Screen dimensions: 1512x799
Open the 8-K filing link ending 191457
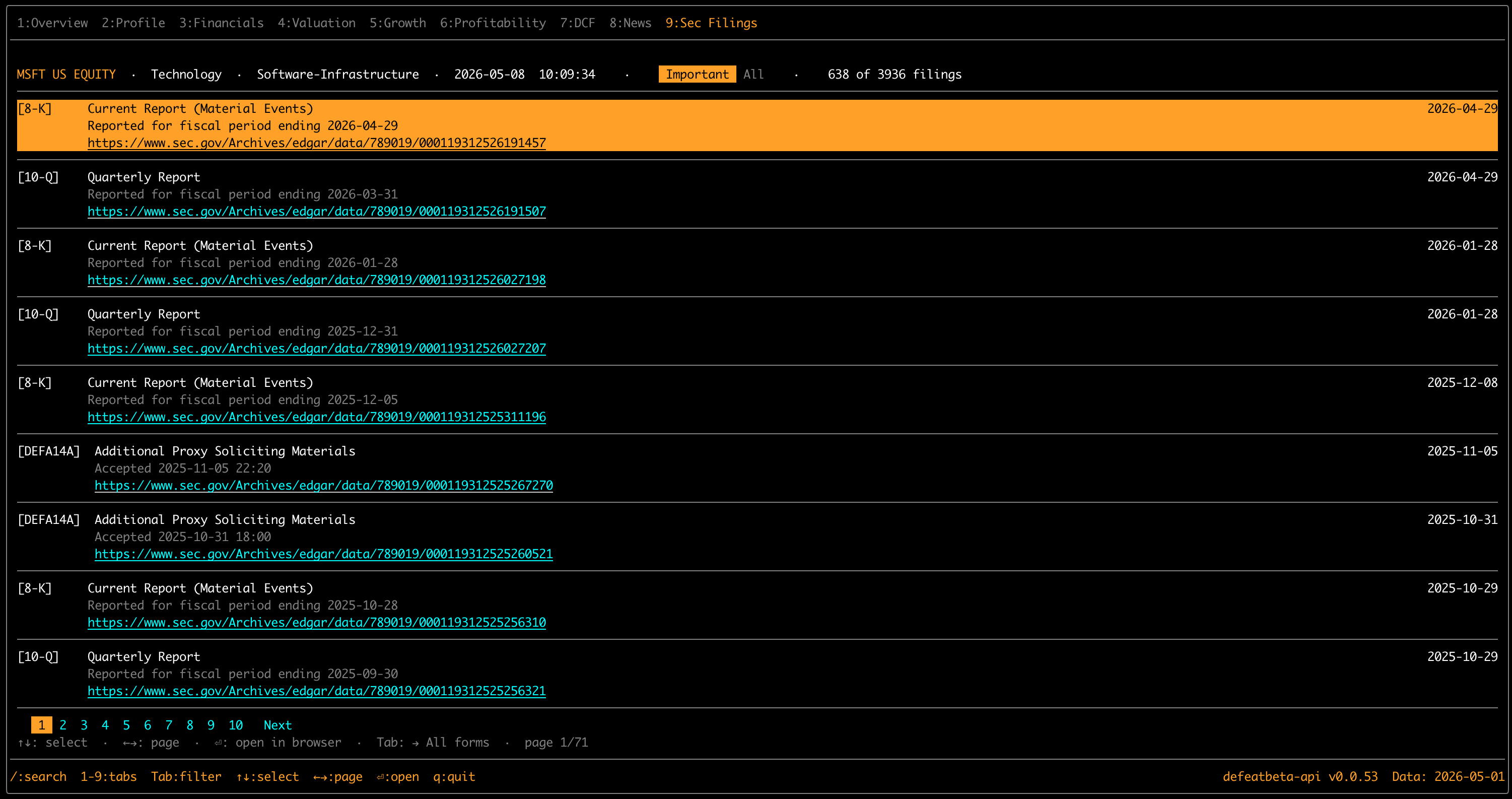[x=316, y=143]
